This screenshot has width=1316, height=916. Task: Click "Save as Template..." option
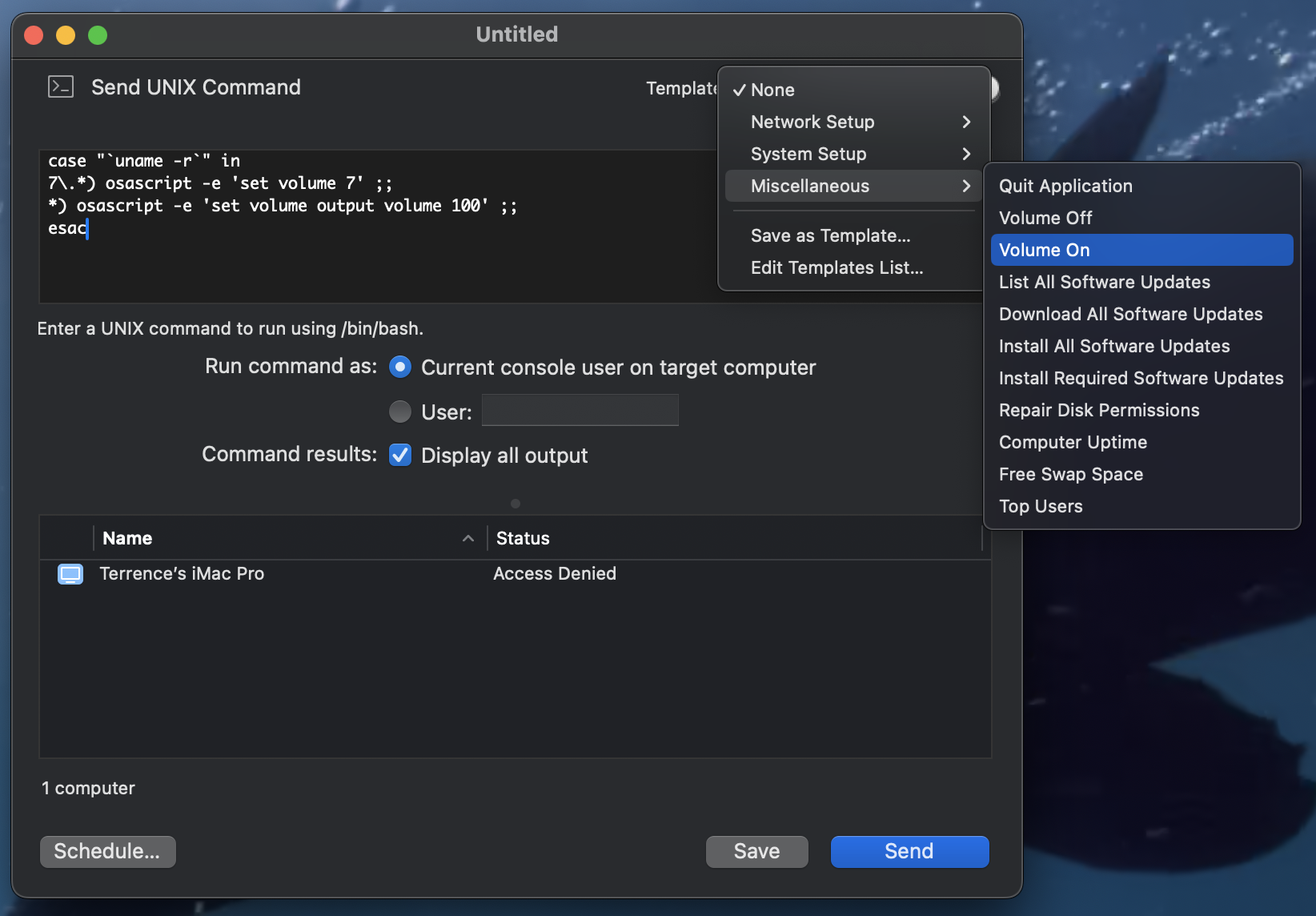(830, 235)
